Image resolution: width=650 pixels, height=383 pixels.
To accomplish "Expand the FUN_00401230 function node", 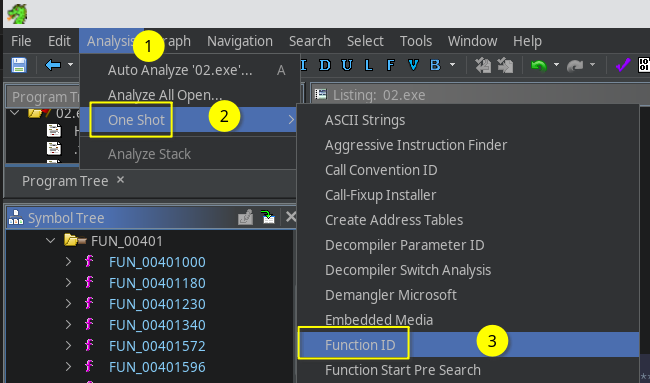I will 68,304.
